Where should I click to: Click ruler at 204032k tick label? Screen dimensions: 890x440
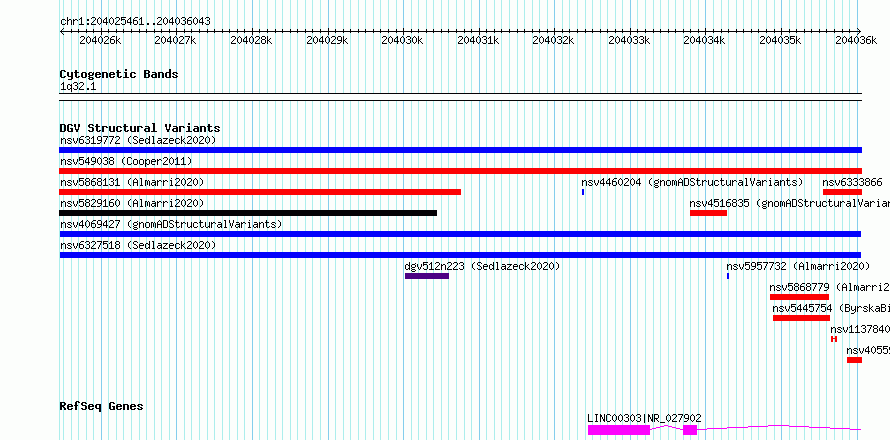tap(553, 40)
